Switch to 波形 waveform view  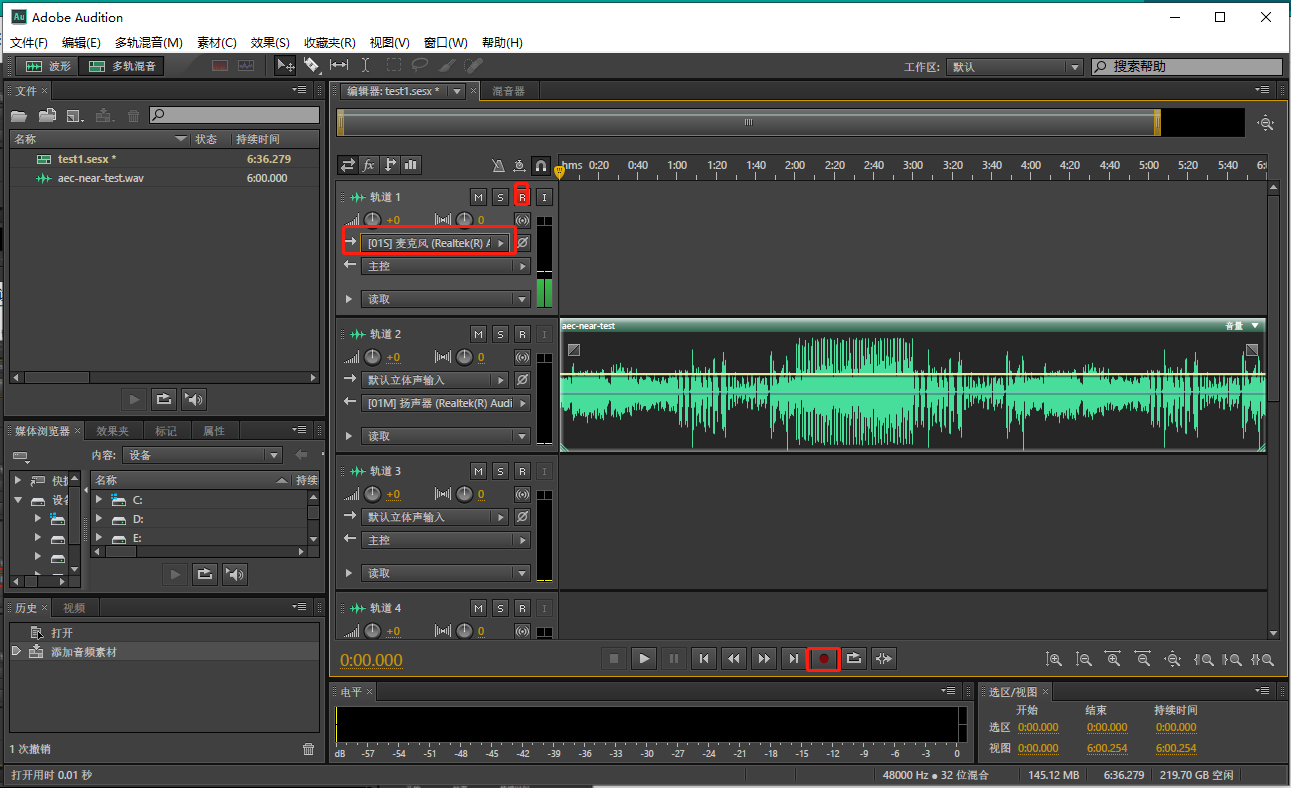pyautogui.click(x=47, y=66)
